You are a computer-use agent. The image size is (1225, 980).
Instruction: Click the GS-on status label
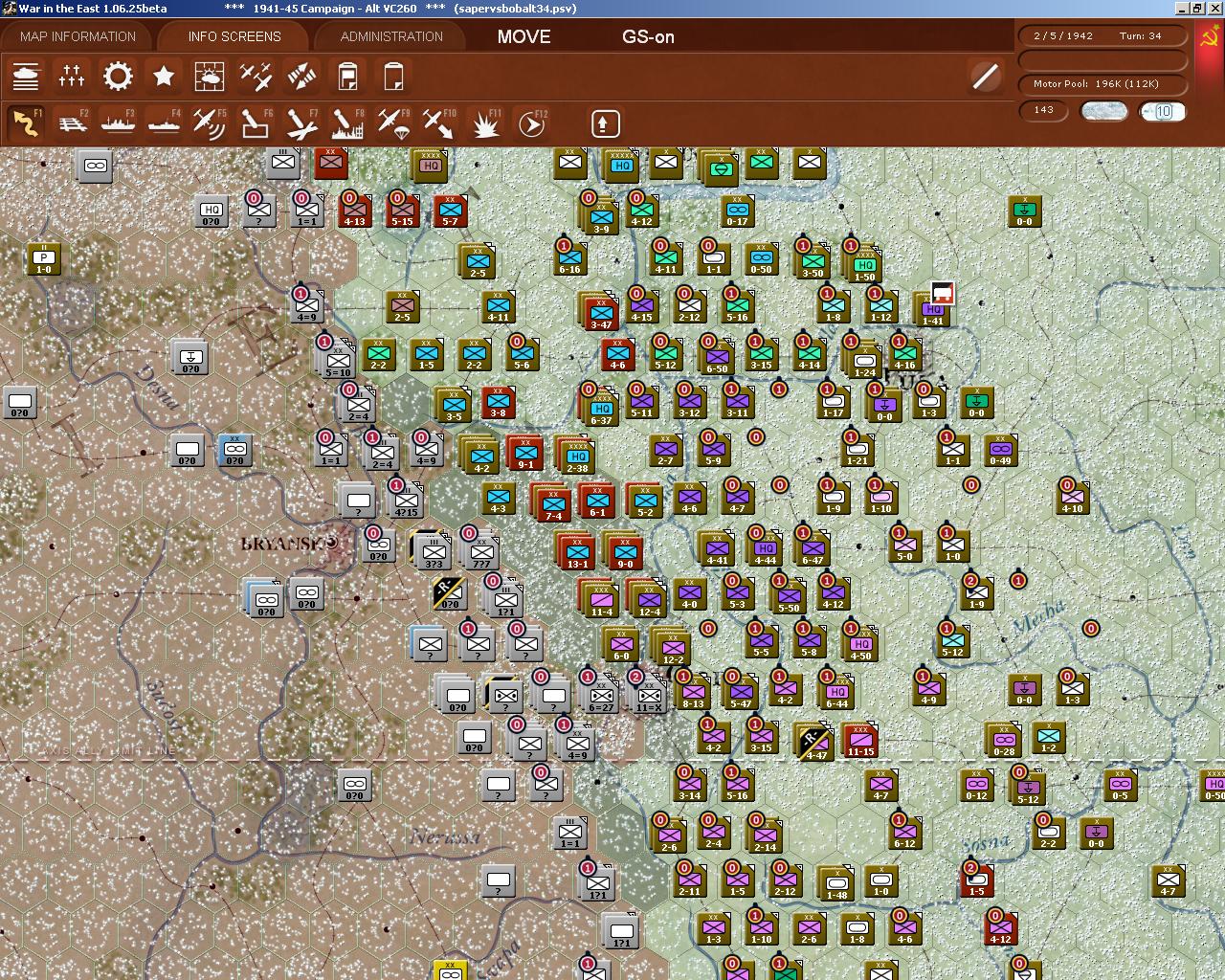coord(648,37)
